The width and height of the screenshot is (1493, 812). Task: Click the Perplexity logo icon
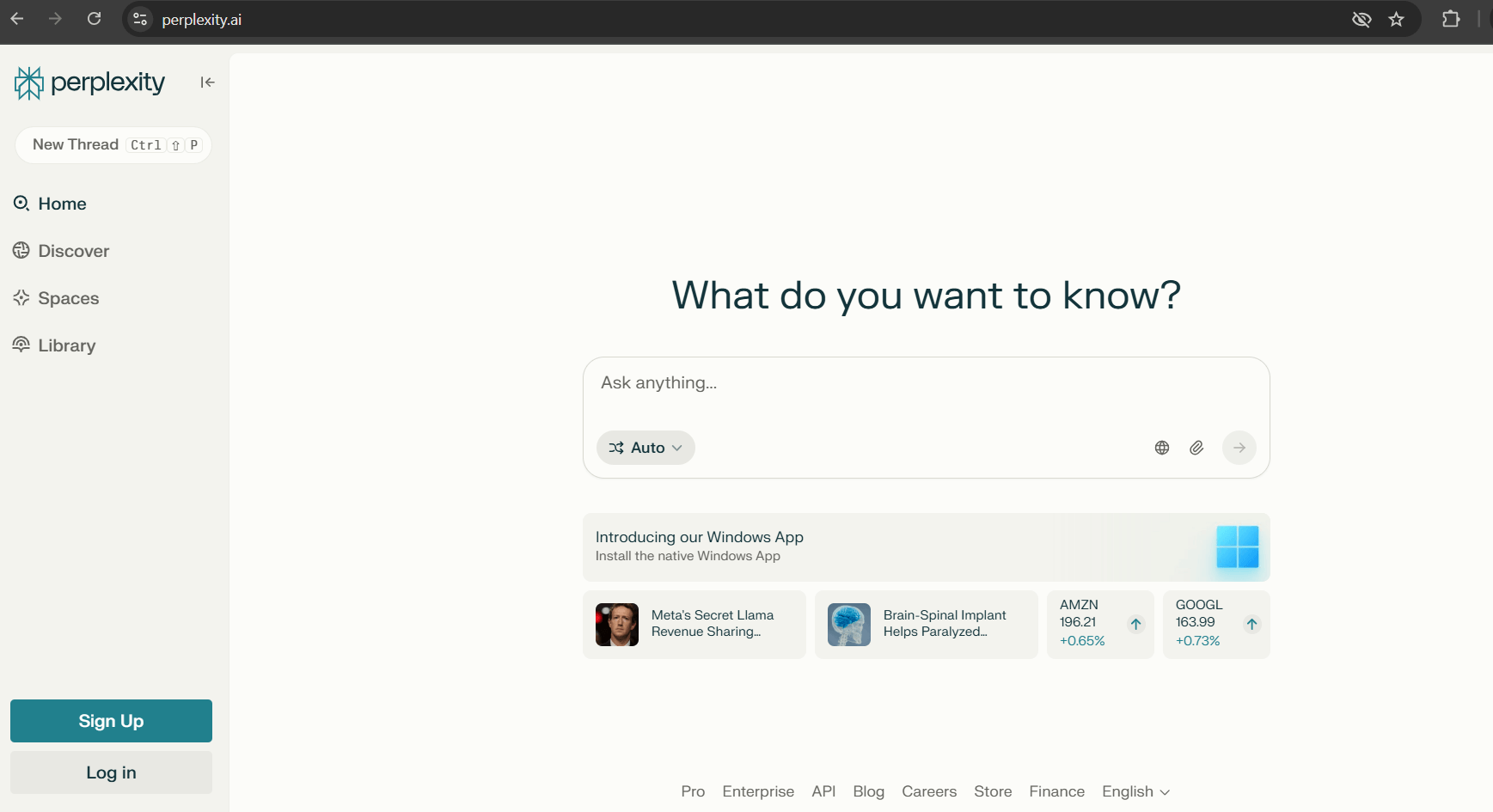pos(29,83)
